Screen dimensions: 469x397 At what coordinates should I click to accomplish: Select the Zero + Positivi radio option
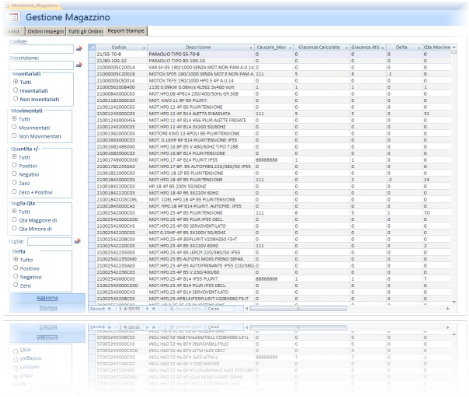pos(14,192)
